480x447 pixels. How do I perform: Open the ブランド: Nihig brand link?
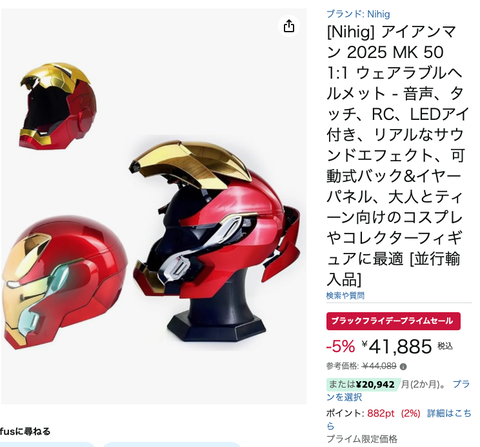(358, 14)
